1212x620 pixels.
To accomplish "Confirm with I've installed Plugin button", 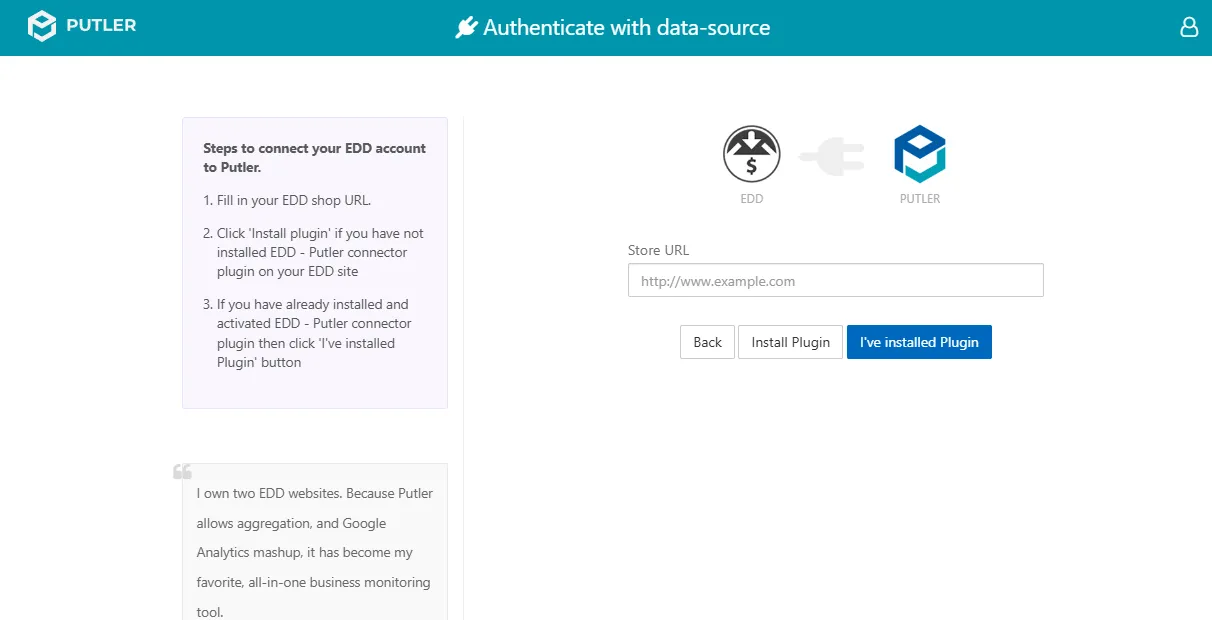I will [x=919, y=342].
